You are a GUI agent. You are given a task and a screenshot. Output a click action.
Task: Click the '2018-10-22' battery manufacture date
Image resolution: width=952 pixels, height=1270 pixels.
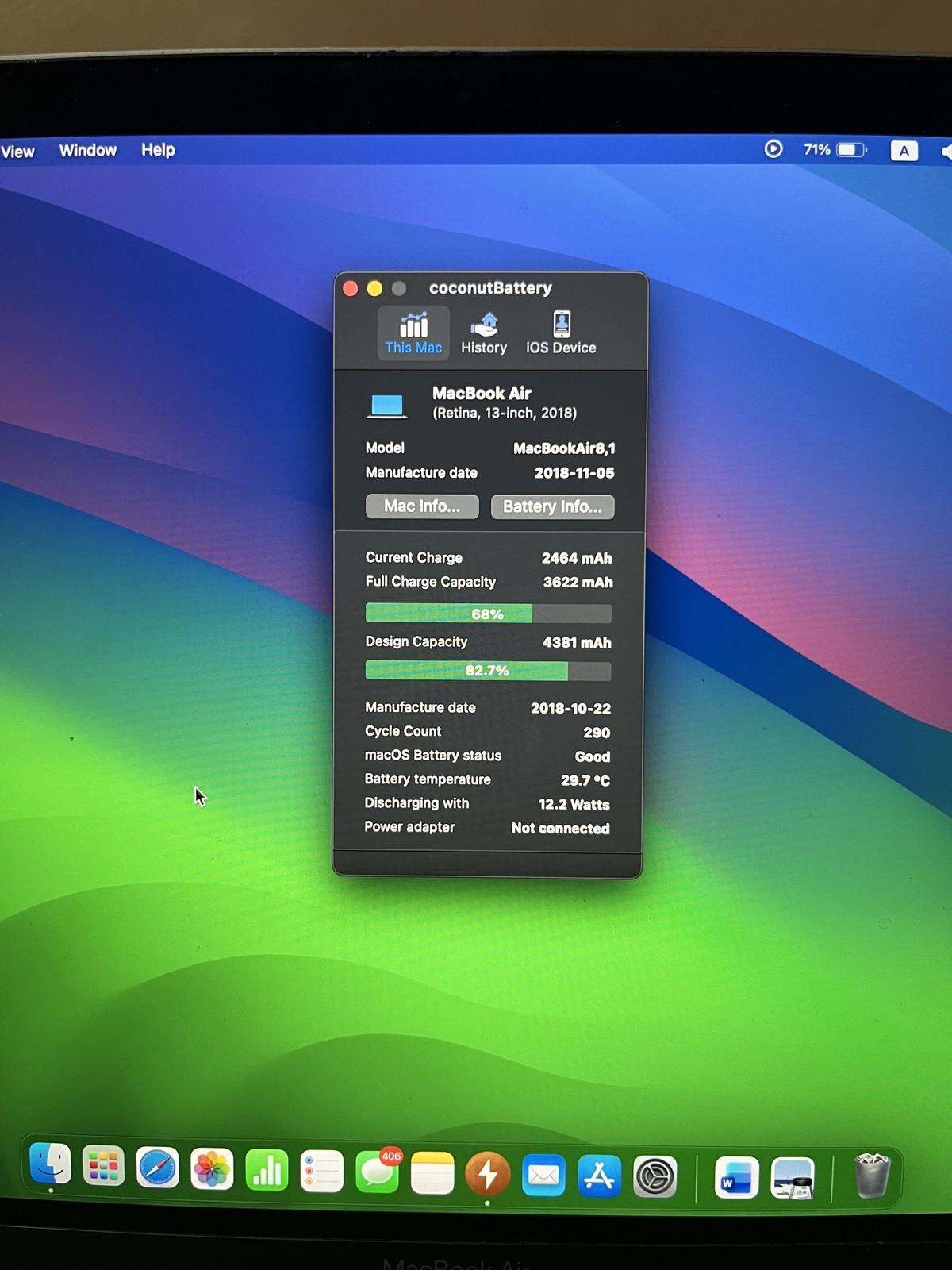pyautogui.click(x=570, y=708)
